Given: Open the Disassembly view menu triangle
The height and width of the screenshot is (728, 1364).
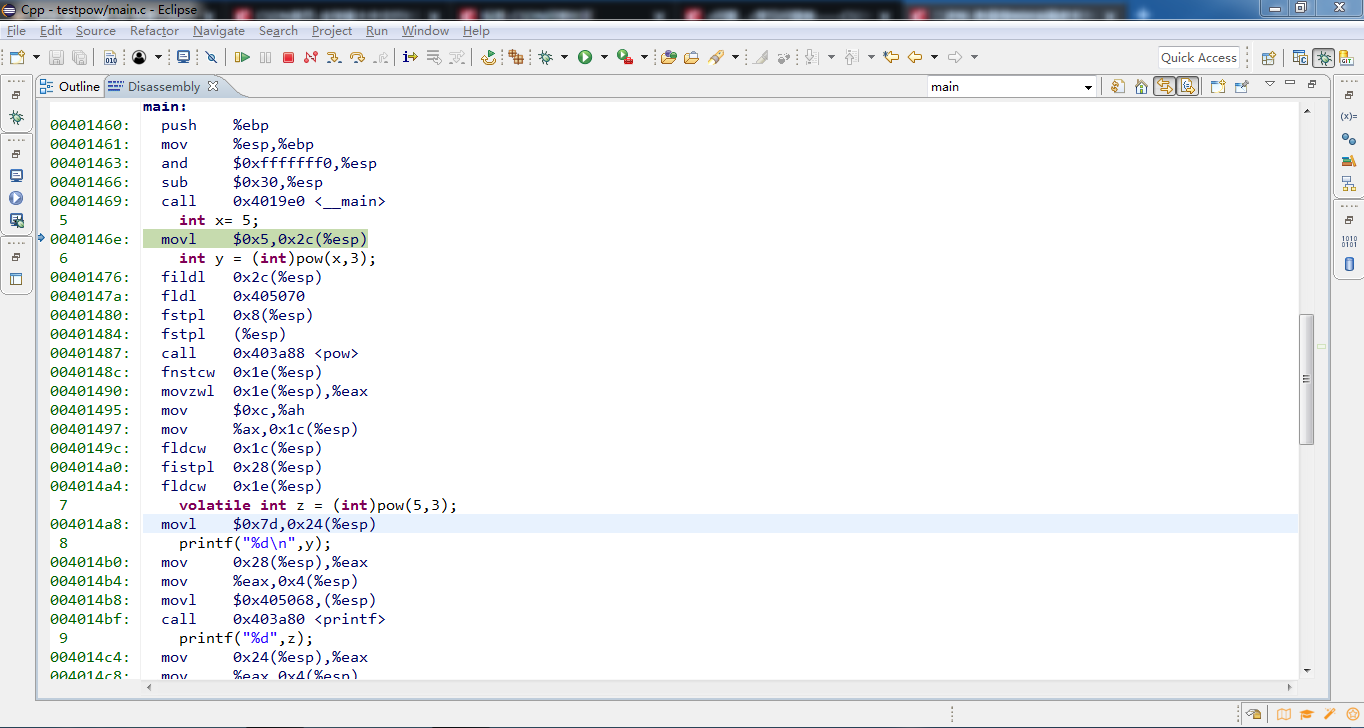Looking at the screenshot, I should tap(1269, 84).
